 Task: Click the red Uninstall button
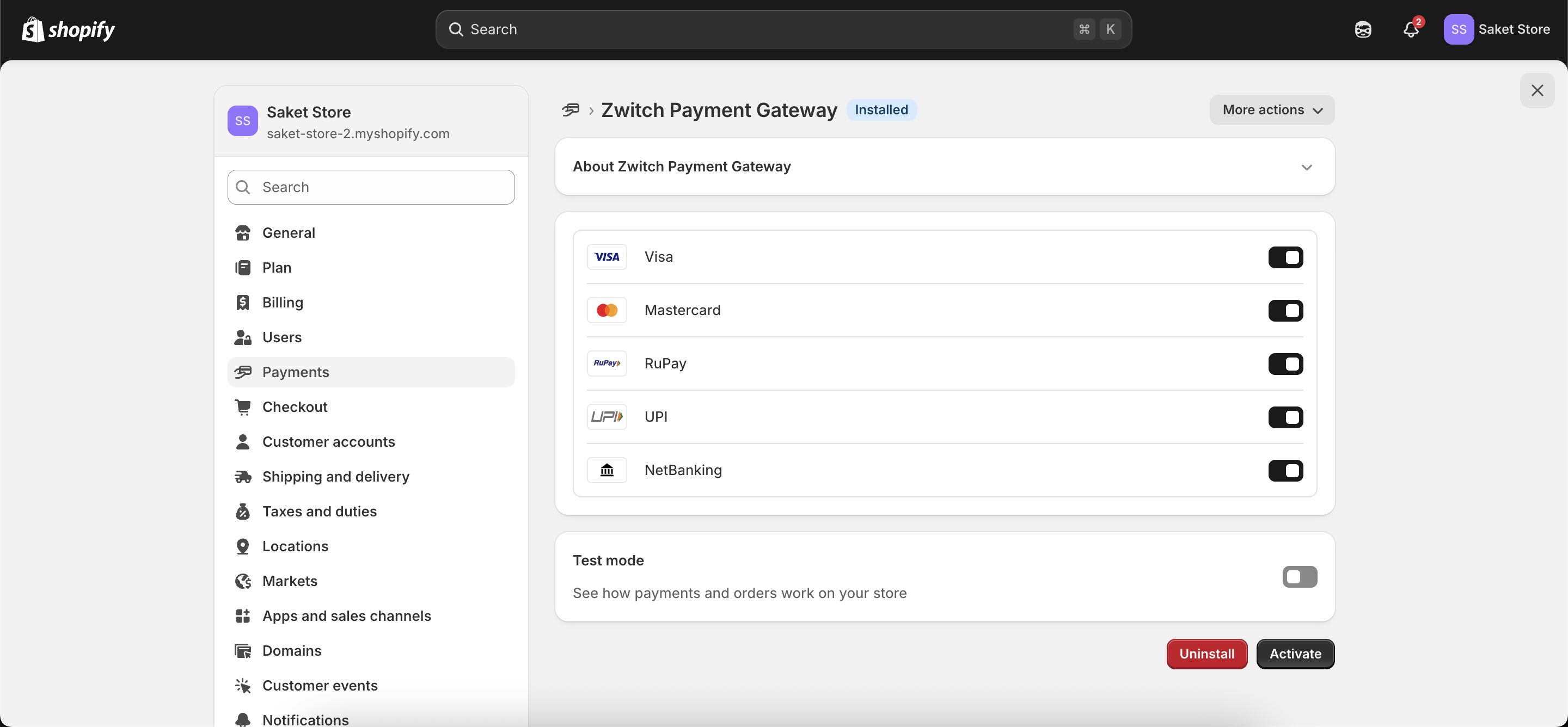tap(1206, 654)
